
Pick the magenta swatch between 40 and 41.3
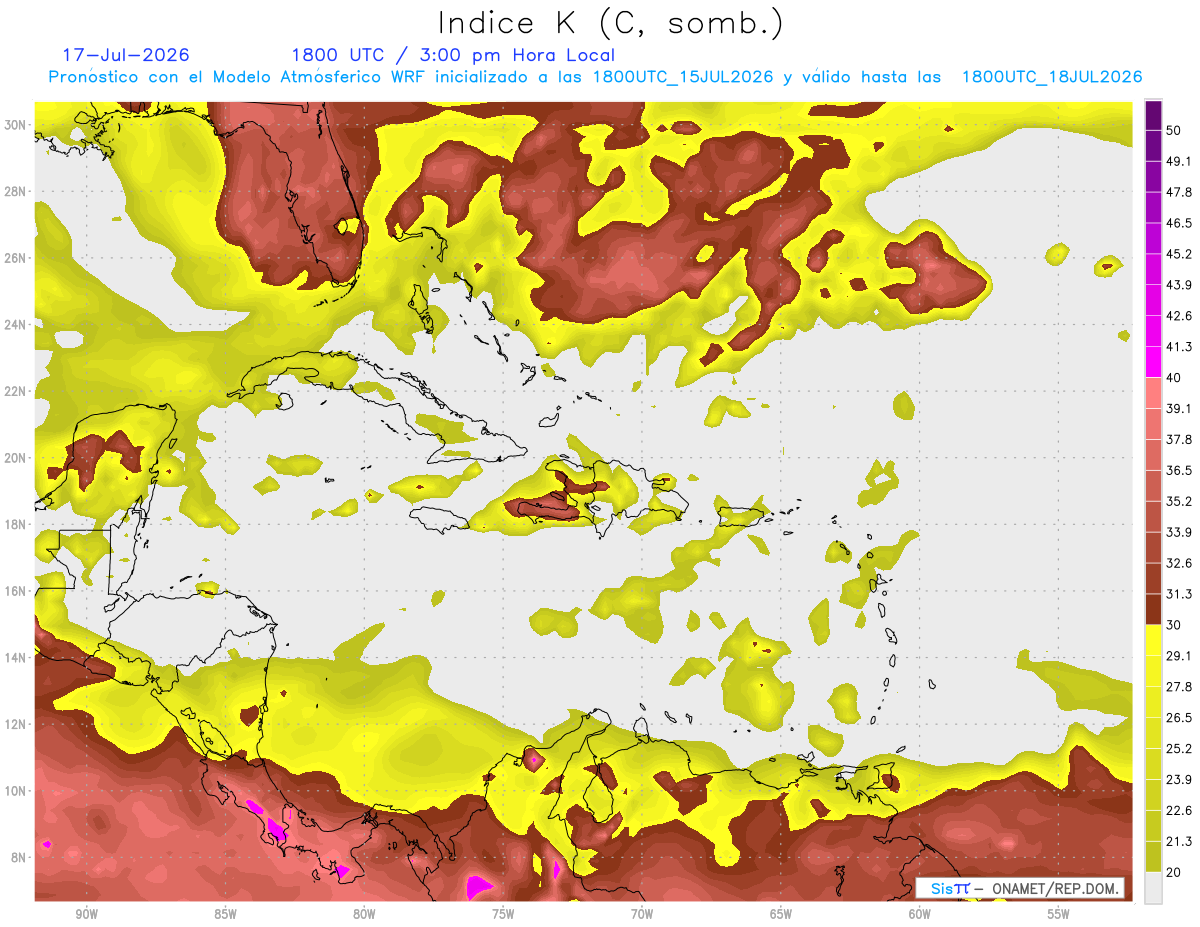coord(1153,362)
